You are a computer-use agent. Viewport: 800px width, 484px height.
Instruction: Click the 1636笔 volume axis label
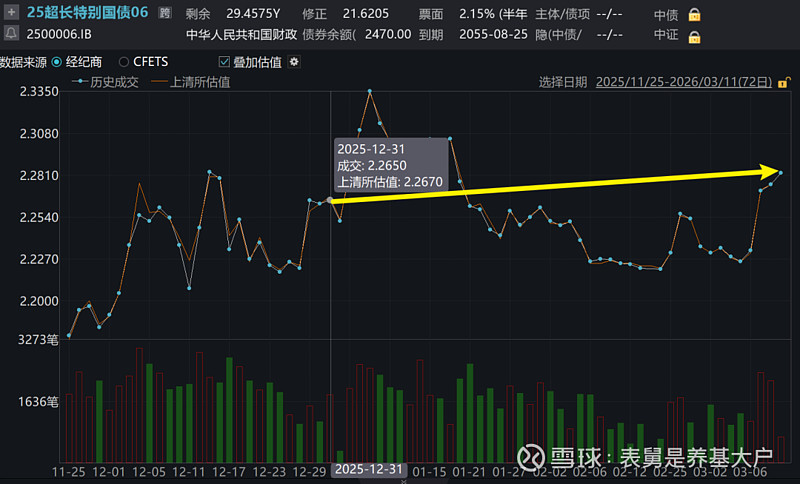[38, 402]
